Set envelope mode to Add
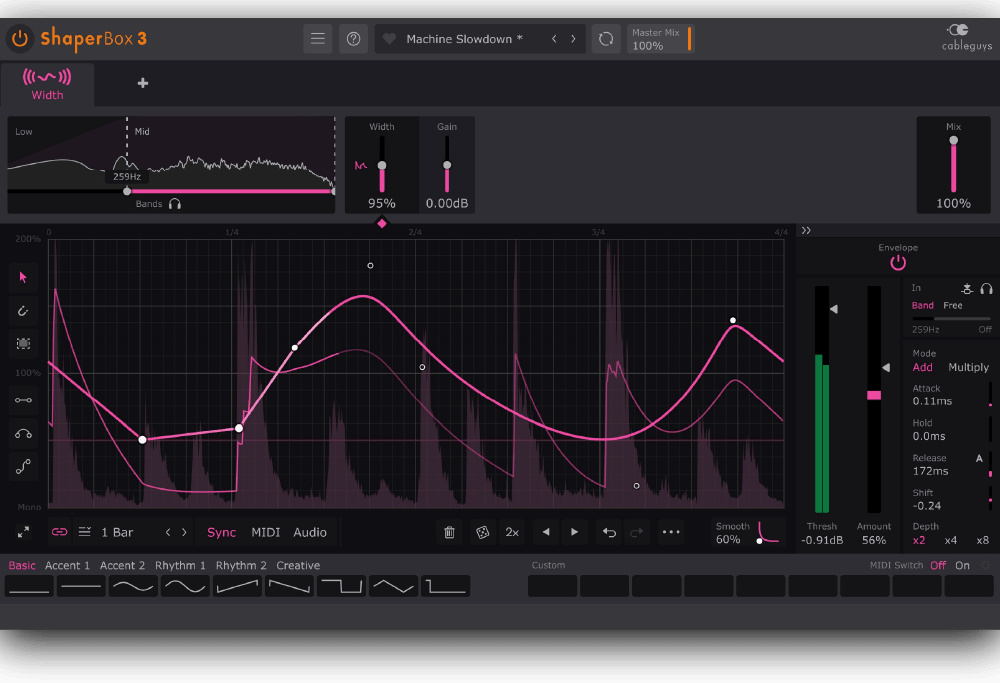The image size is (1000, 683). tap(922, 367)
